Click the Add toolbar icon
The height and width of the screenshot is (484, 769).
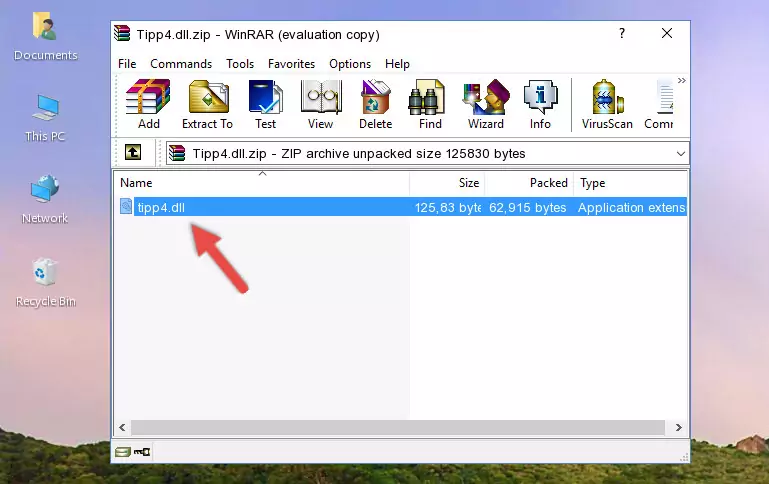click(x=148, y=104)
